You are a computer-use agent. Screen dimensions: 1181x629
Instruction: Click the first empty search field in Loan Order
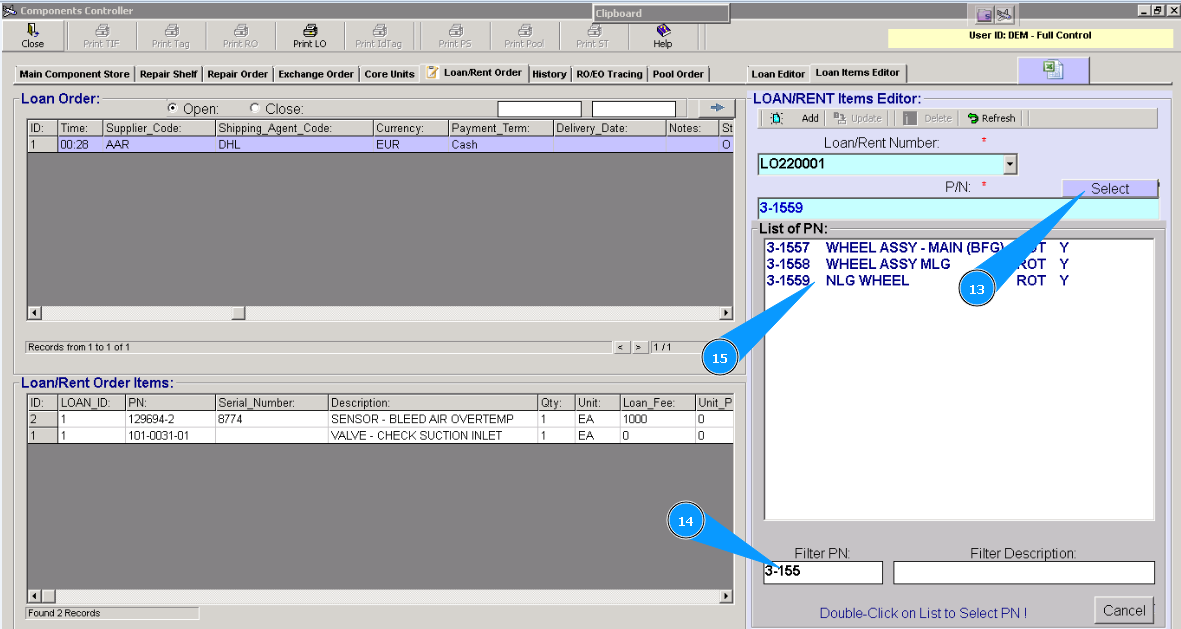[539, 108]
